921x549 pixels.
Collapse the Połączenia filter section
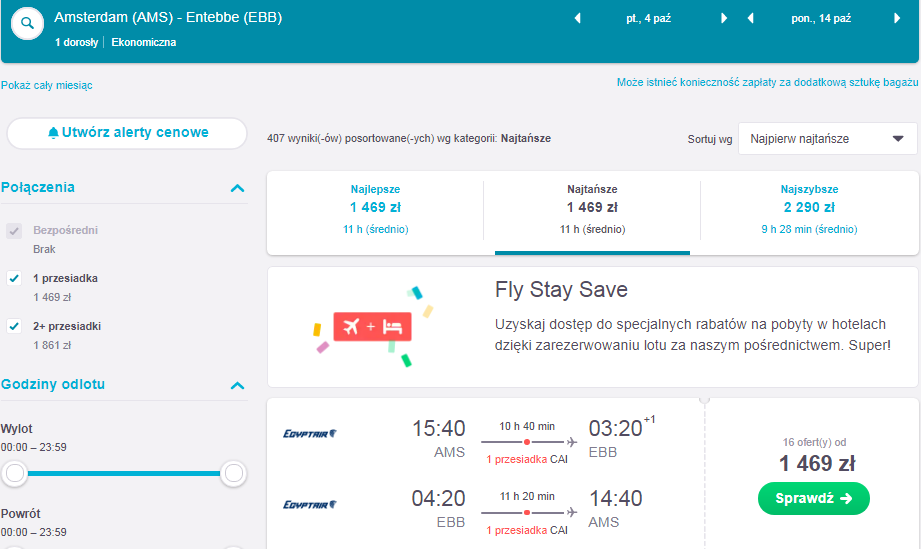point(237,188)
